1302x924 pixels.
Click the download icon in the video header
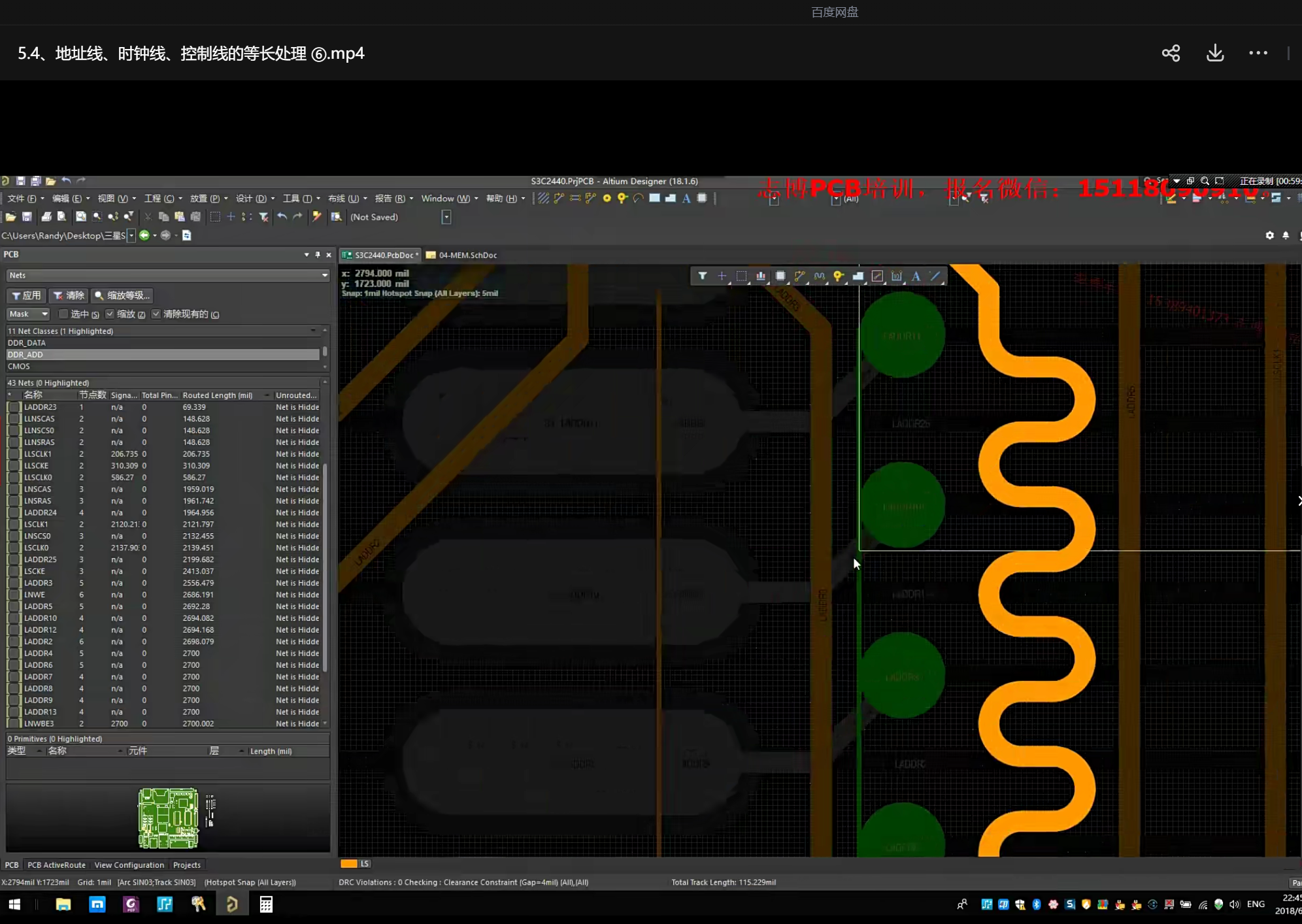coord(1215,53)
